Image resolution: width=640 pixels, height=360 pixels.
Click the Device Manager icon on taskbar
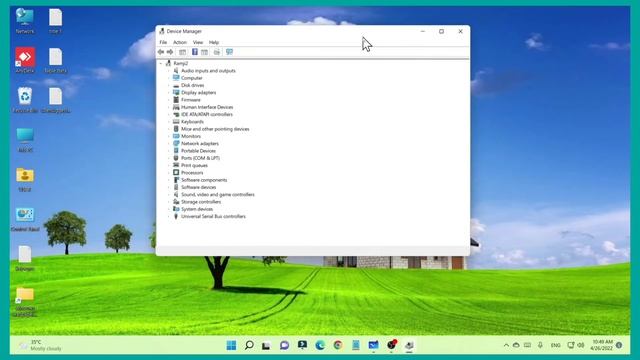[409, 345]
